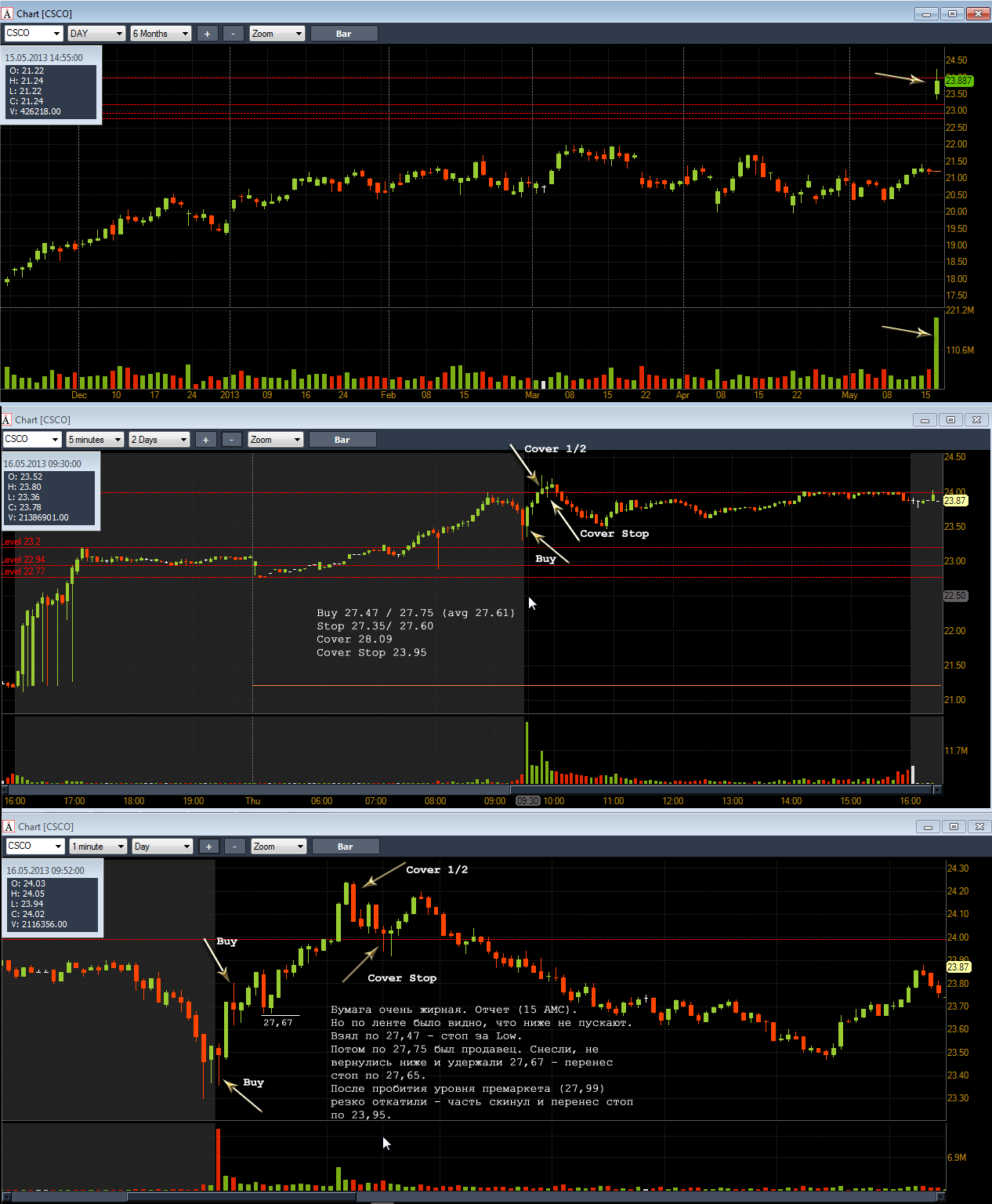Click Bar button in 1-minute chart
Screen dimensions: 992x1204
click(346, 846)
